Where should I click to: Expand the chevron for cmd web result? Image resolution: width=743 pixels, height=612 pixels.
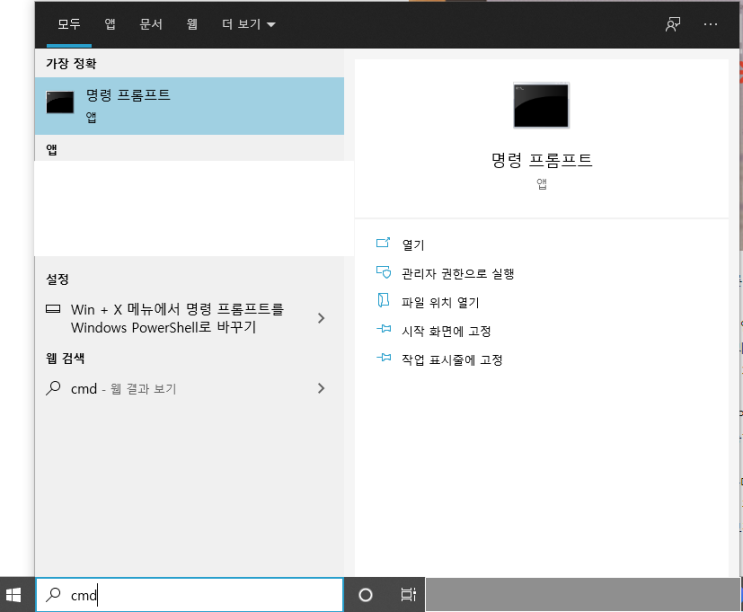click(321, 388)
